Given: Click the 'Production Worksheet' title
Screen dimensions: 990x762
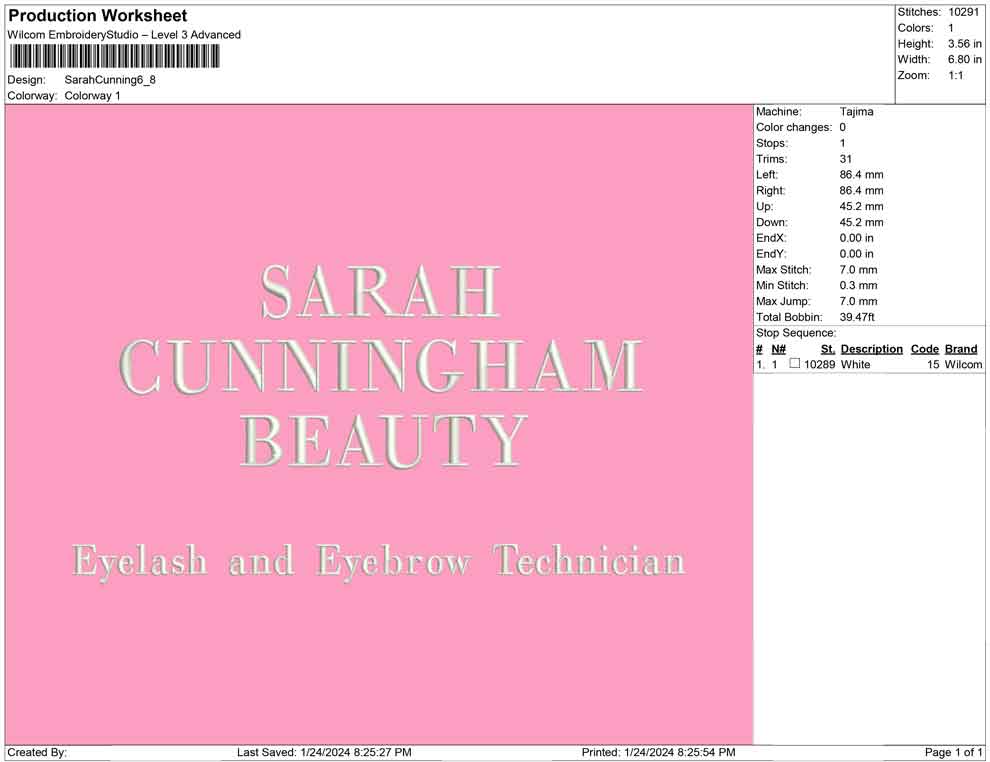Looking at the screenshot, I should tap(97, 16).
